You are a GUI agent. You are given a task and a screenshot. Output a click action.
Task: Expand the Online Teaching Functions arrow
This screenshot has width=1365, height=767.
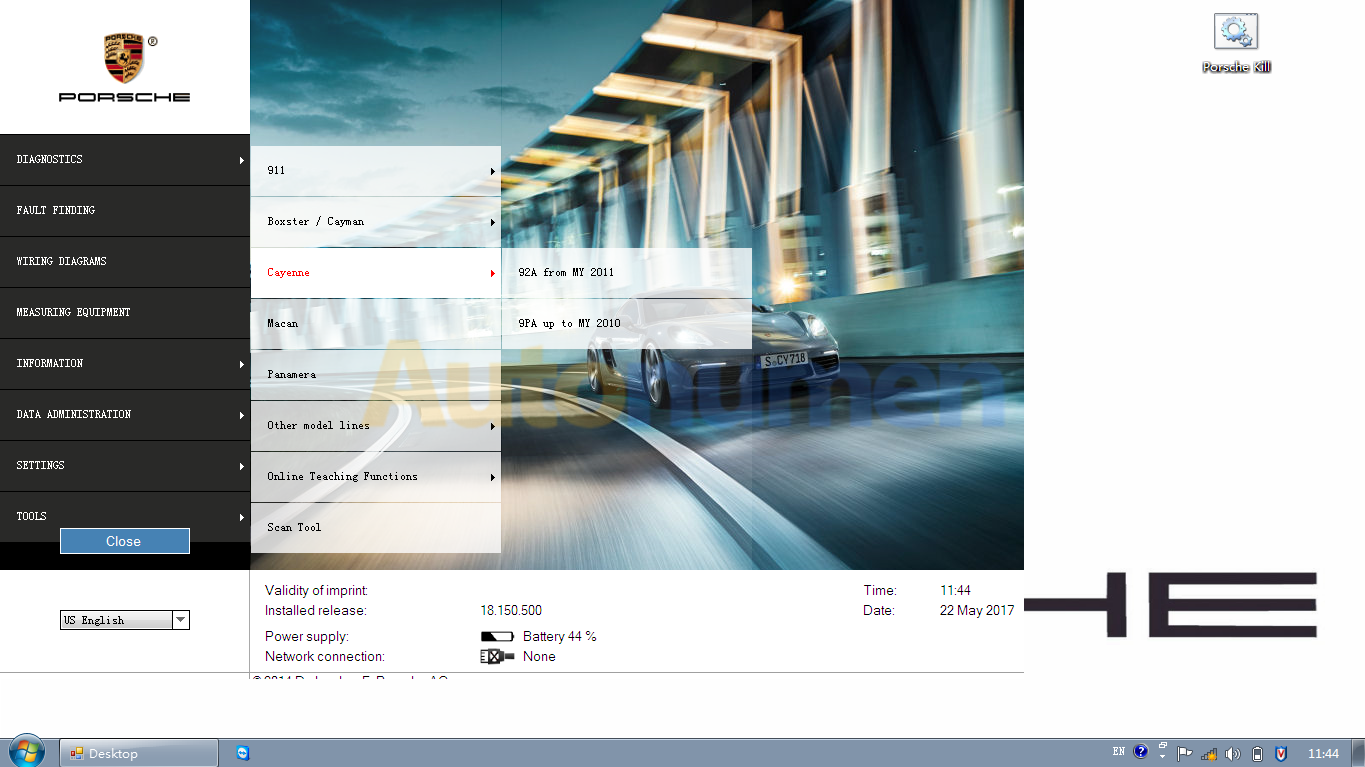[492, 478]
